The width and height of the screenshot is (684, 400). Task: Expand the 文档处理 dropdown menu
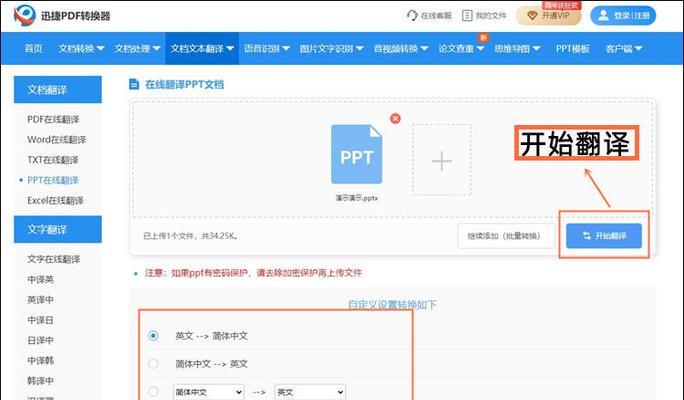tap(137, 48)
